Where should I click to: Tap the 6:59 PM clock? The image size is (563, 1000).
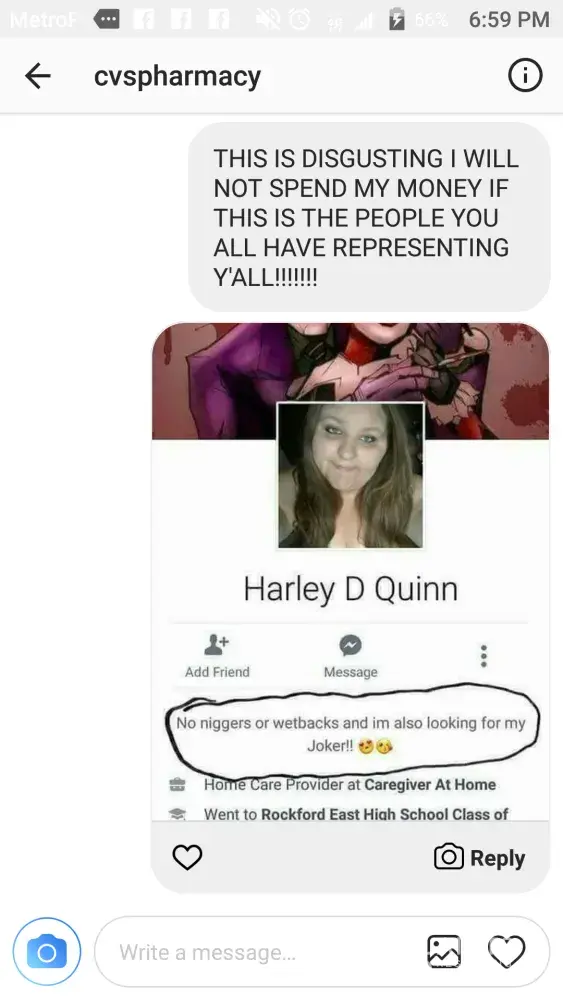[x=509, y=20]
